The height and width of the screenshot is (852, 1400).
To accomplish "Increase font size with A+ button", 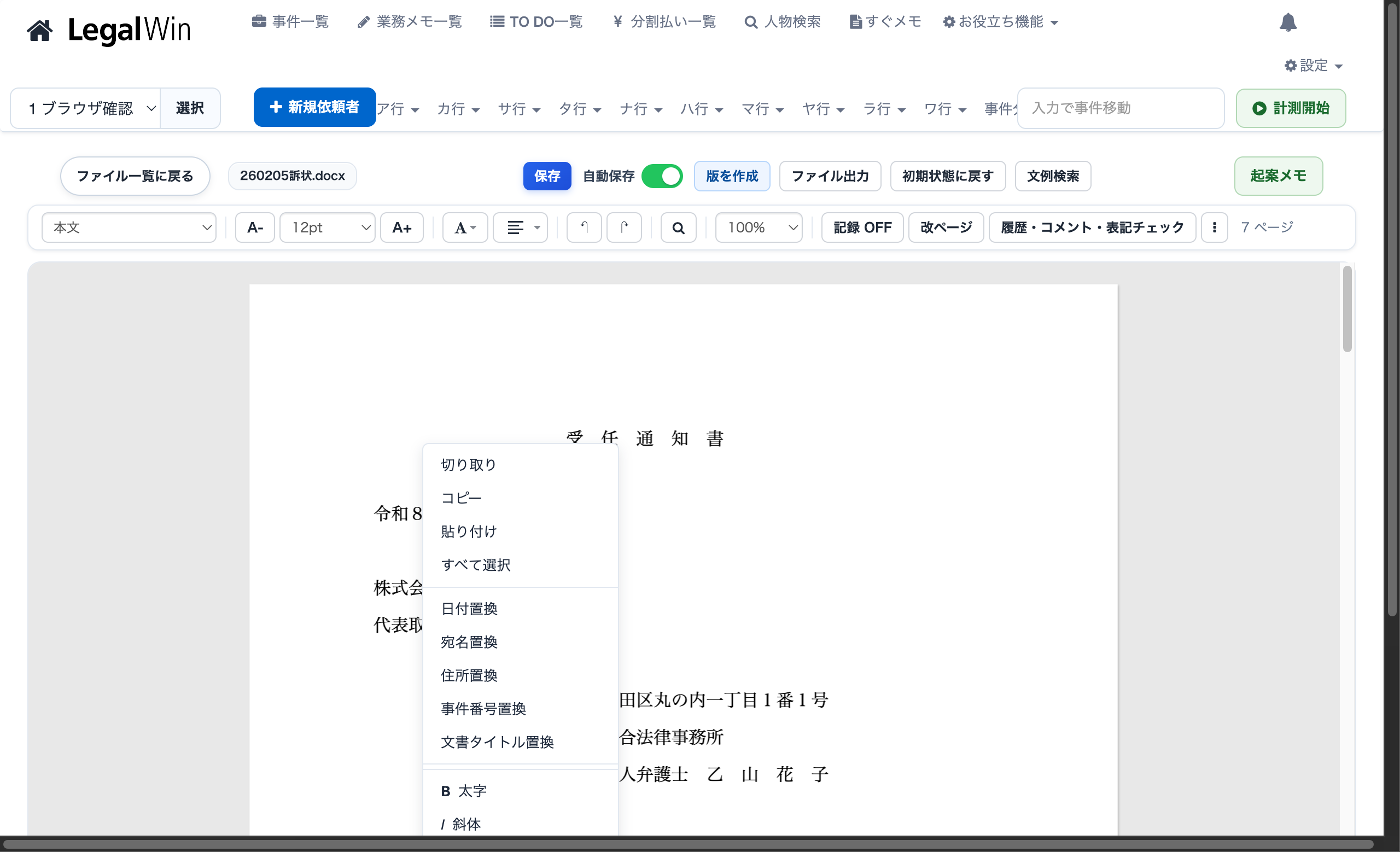I will click(402, 228).
